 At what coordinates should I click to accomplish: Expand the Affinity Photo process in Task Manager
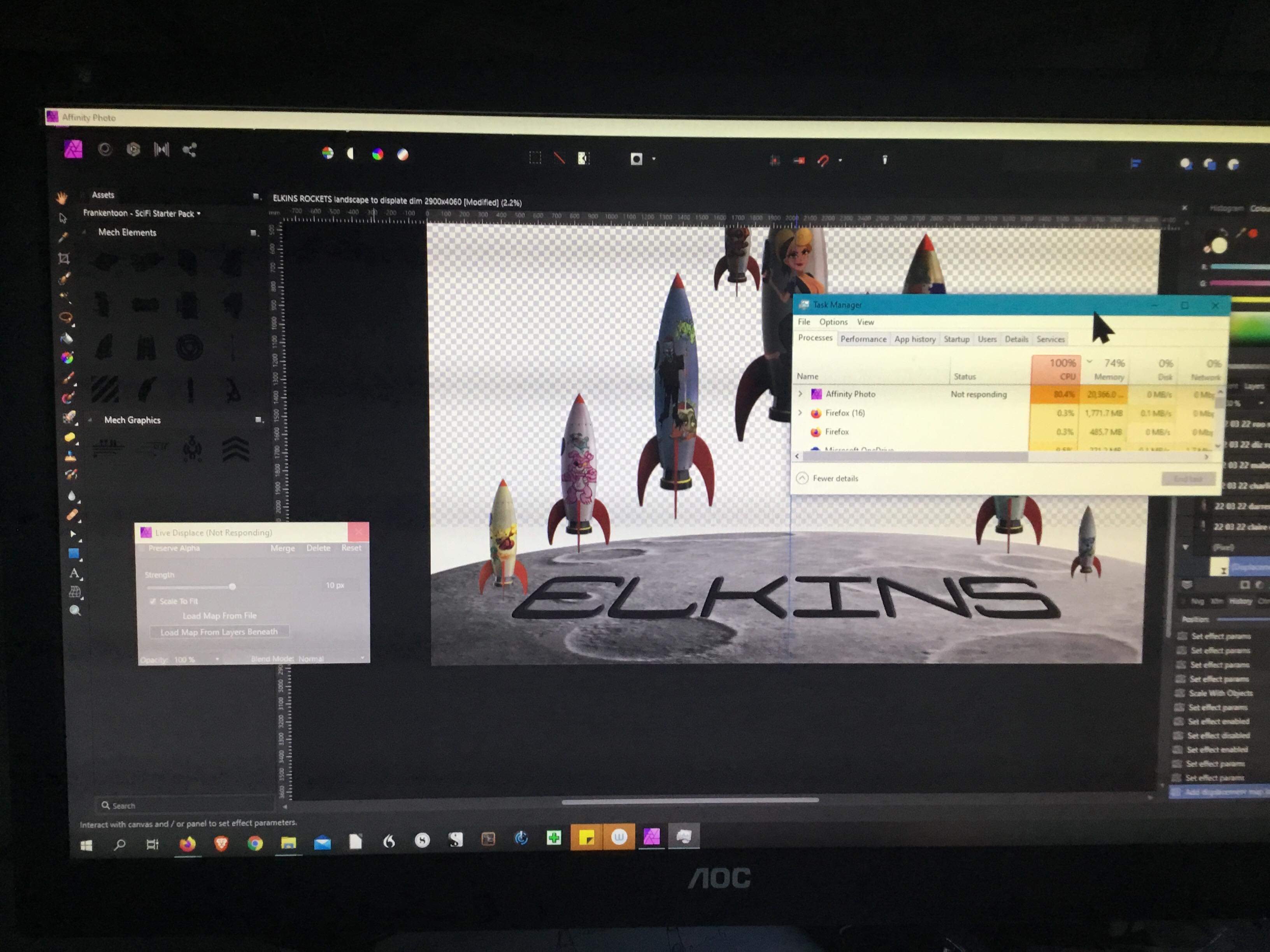(800, 394)
